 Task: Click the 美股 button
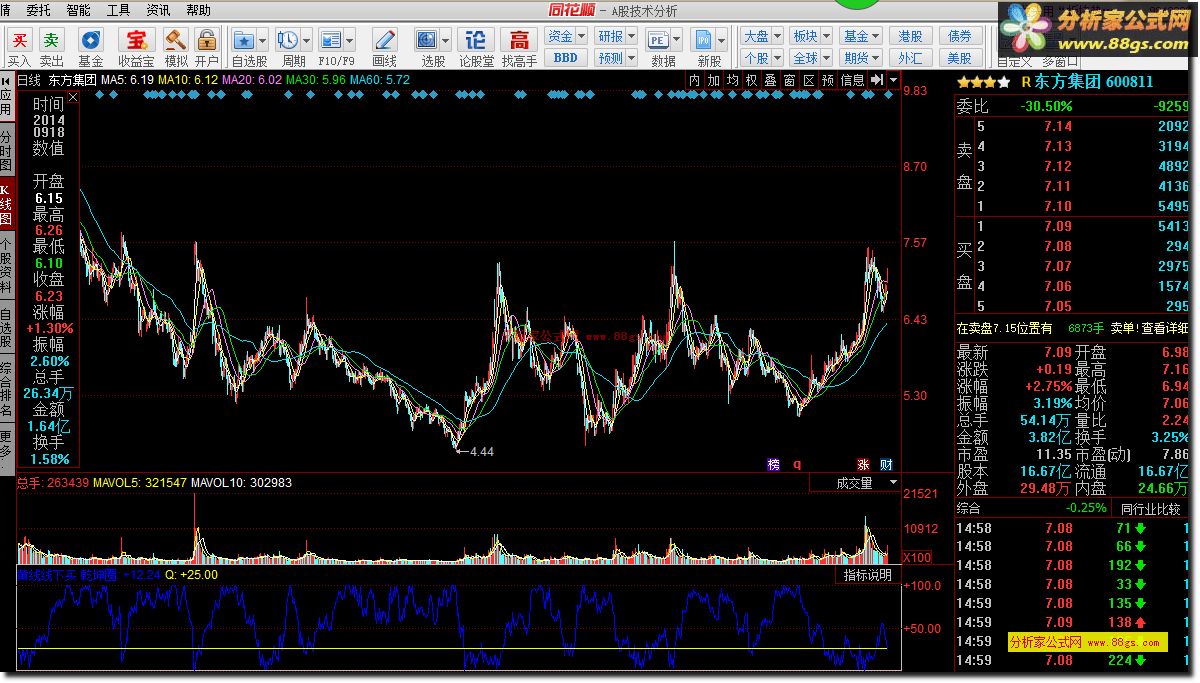[960, 58]
